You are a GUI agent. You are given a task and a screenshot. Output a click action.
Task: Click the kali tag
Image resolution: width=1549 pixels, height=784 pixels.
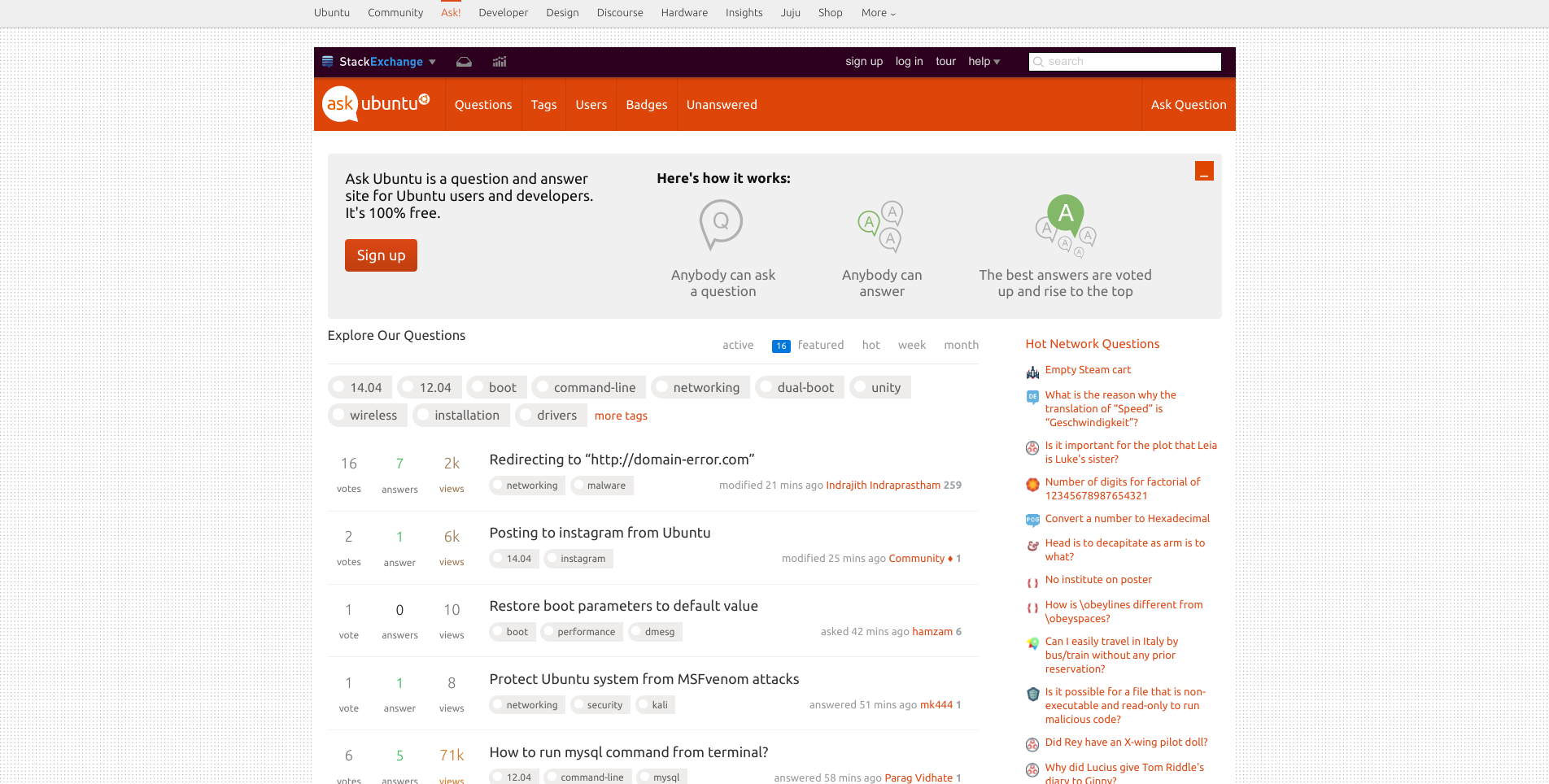[655, 705]
